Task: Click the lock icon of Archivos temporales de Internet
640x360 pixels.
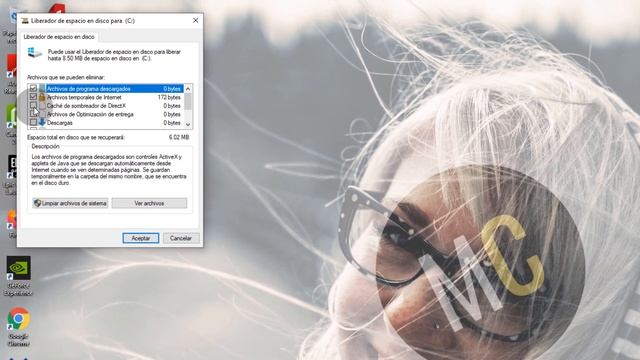Action: point(42,97)
